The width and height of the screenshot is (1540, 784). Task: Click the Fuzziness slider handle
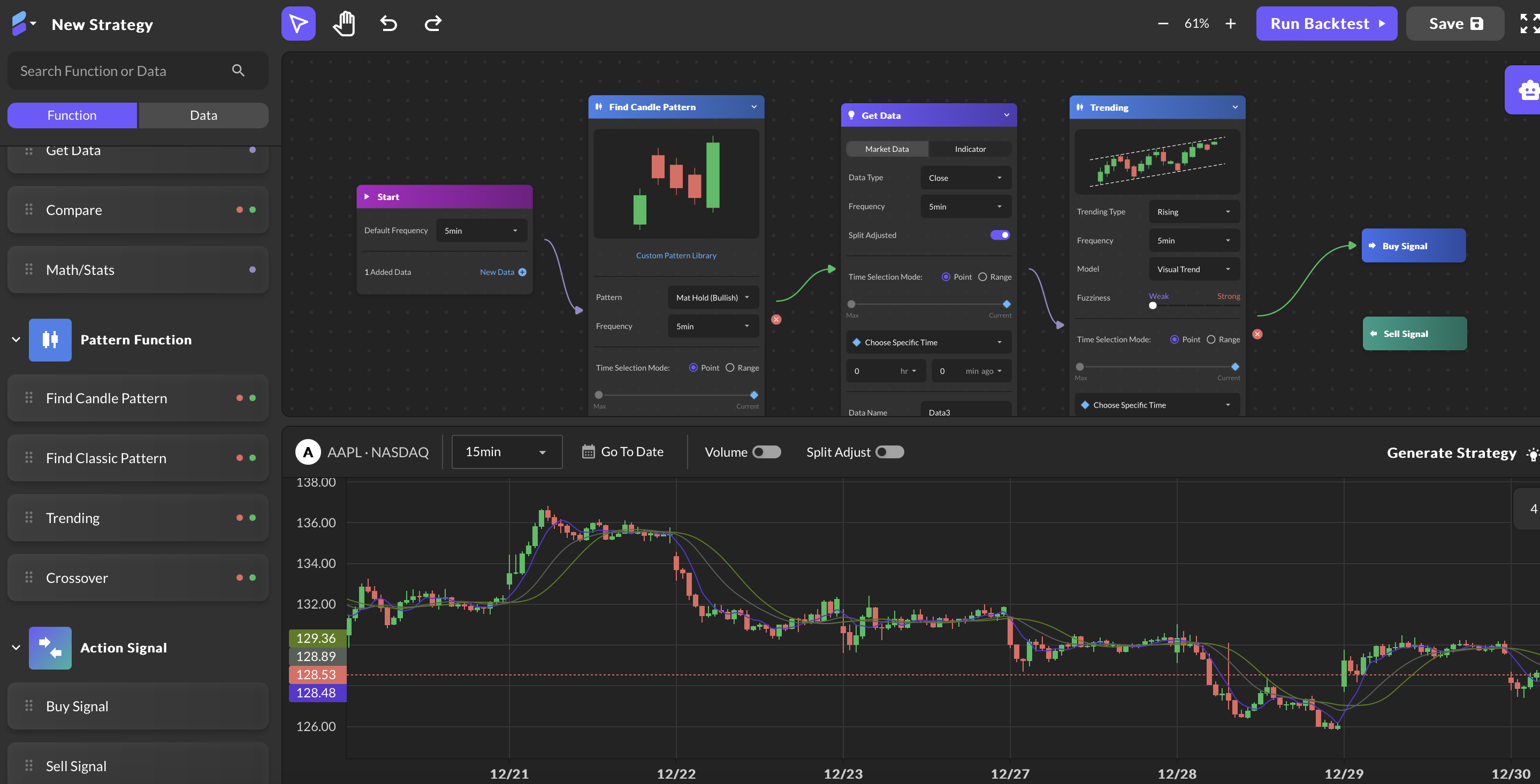pos(1153,305)
